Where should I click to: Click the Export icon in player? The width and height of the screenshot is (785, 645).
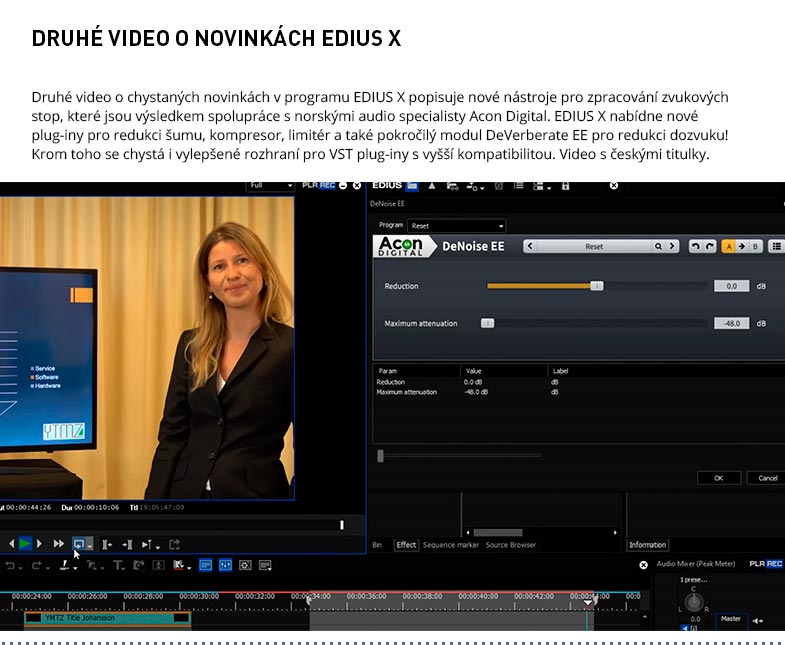[x=174, y=544]
